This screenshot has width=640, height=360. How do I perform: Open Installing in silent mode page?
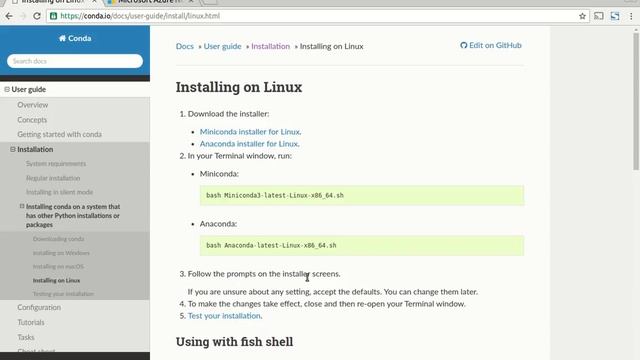pyautogui.click(x=60, y=192)
